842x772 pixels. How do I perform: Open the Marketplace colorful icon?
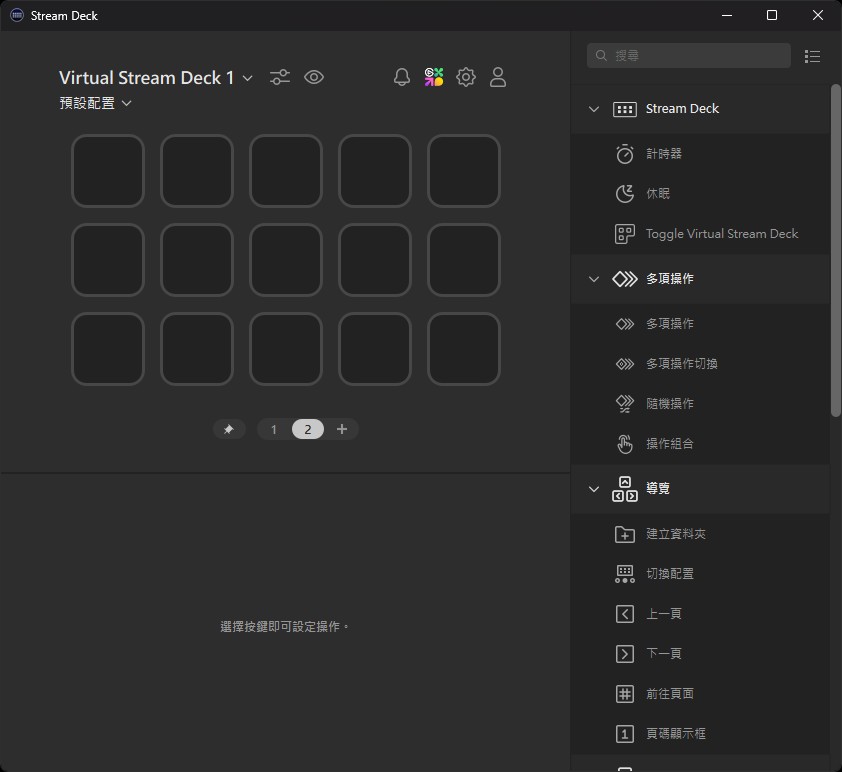(434, 77)
